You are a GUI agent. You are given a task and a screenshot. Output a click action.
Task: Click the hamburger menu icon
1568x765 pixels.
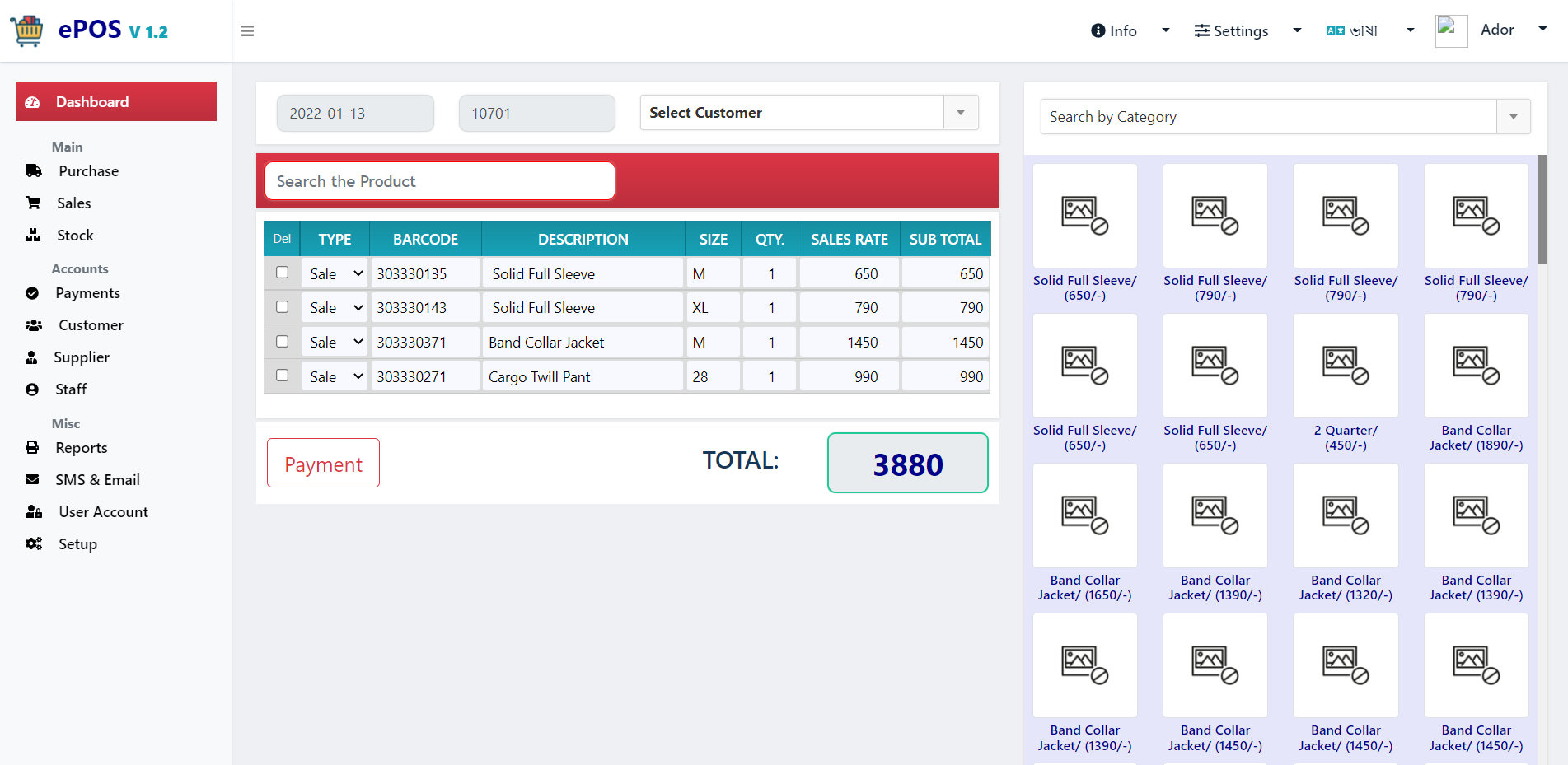(247, 31)
